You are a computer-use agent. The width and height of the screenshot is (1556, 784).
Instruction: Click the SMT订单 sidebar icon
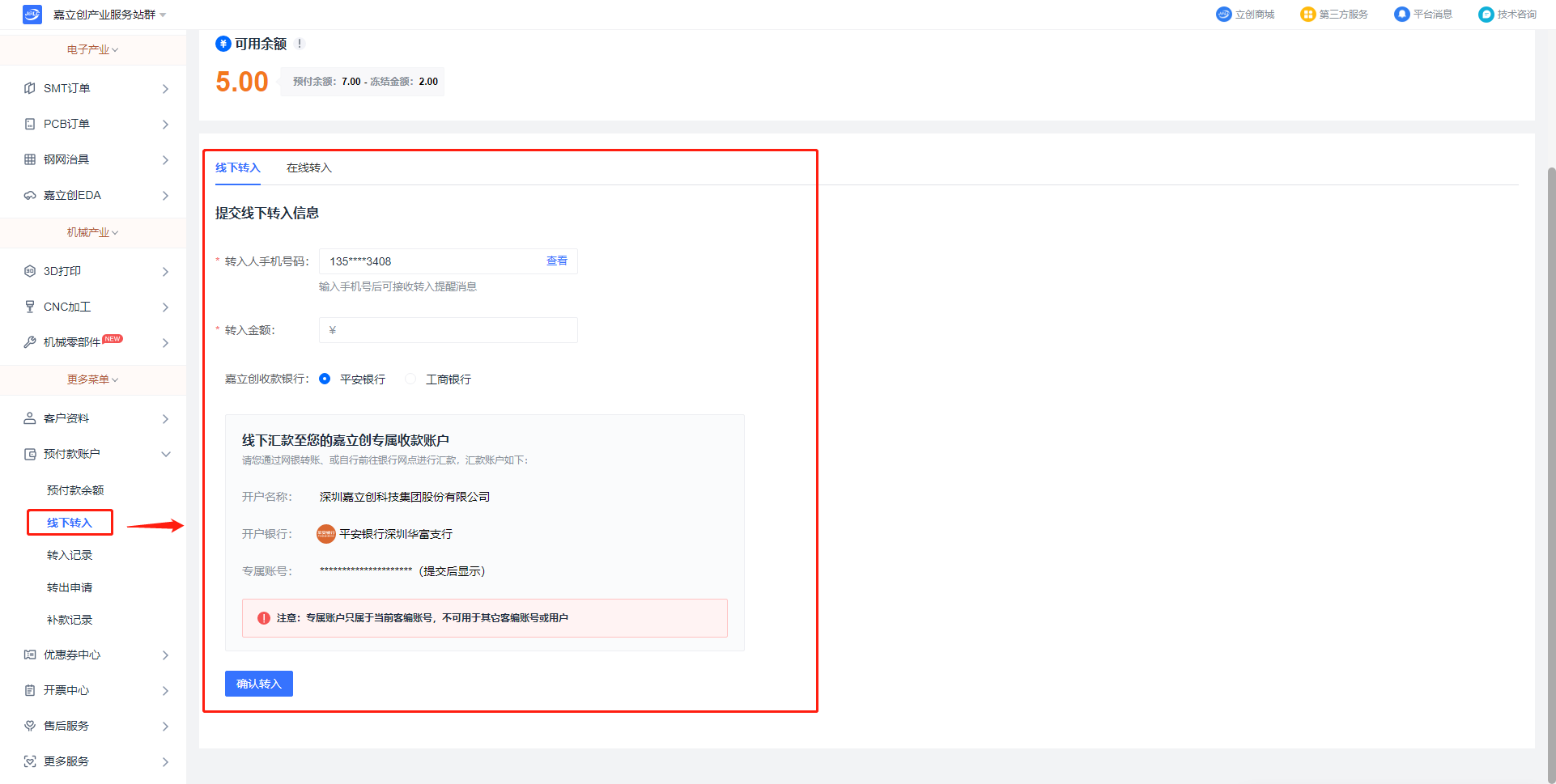tap(30, 88)
